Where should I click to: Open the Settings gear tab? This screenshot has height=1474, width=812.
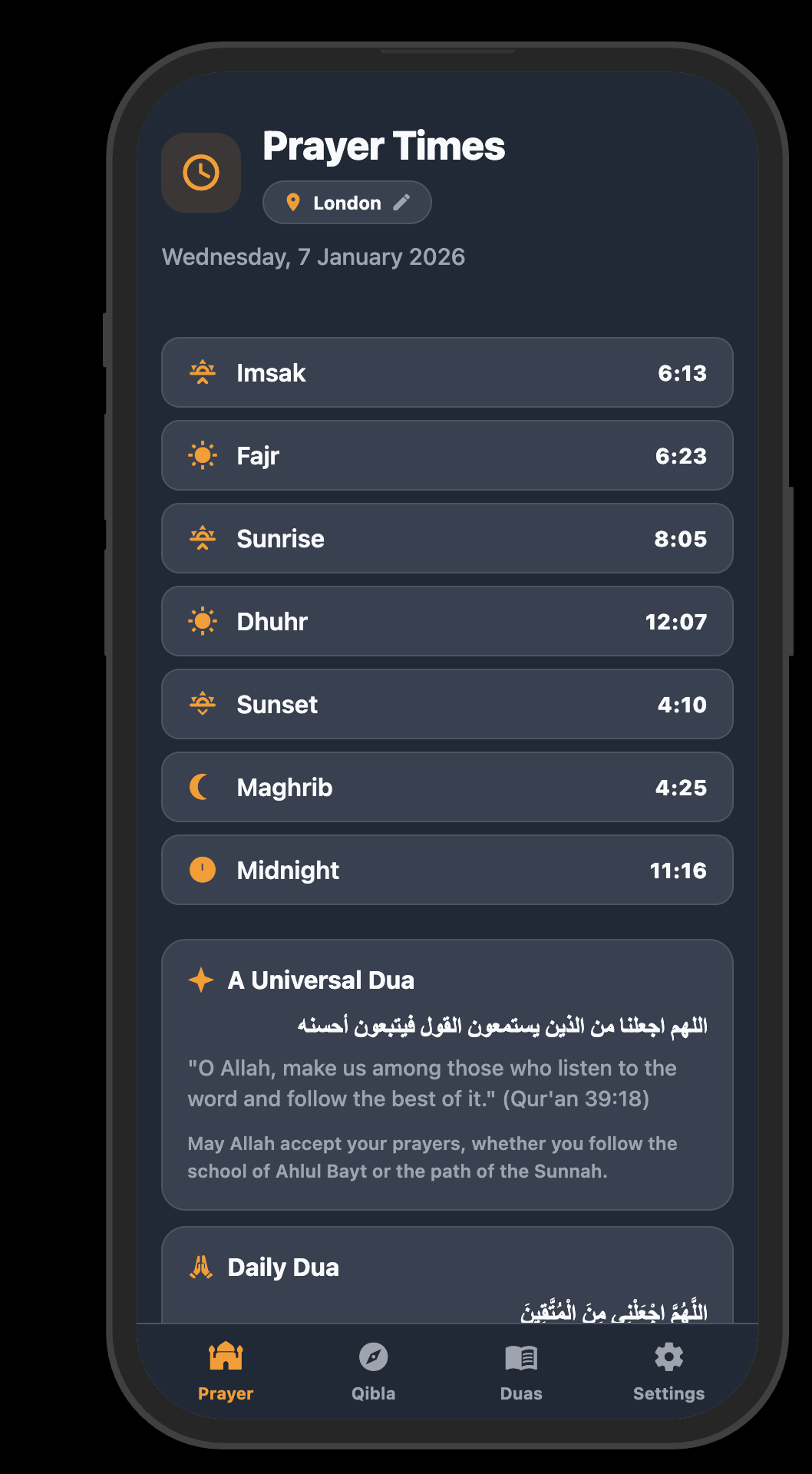[668, 1370]
